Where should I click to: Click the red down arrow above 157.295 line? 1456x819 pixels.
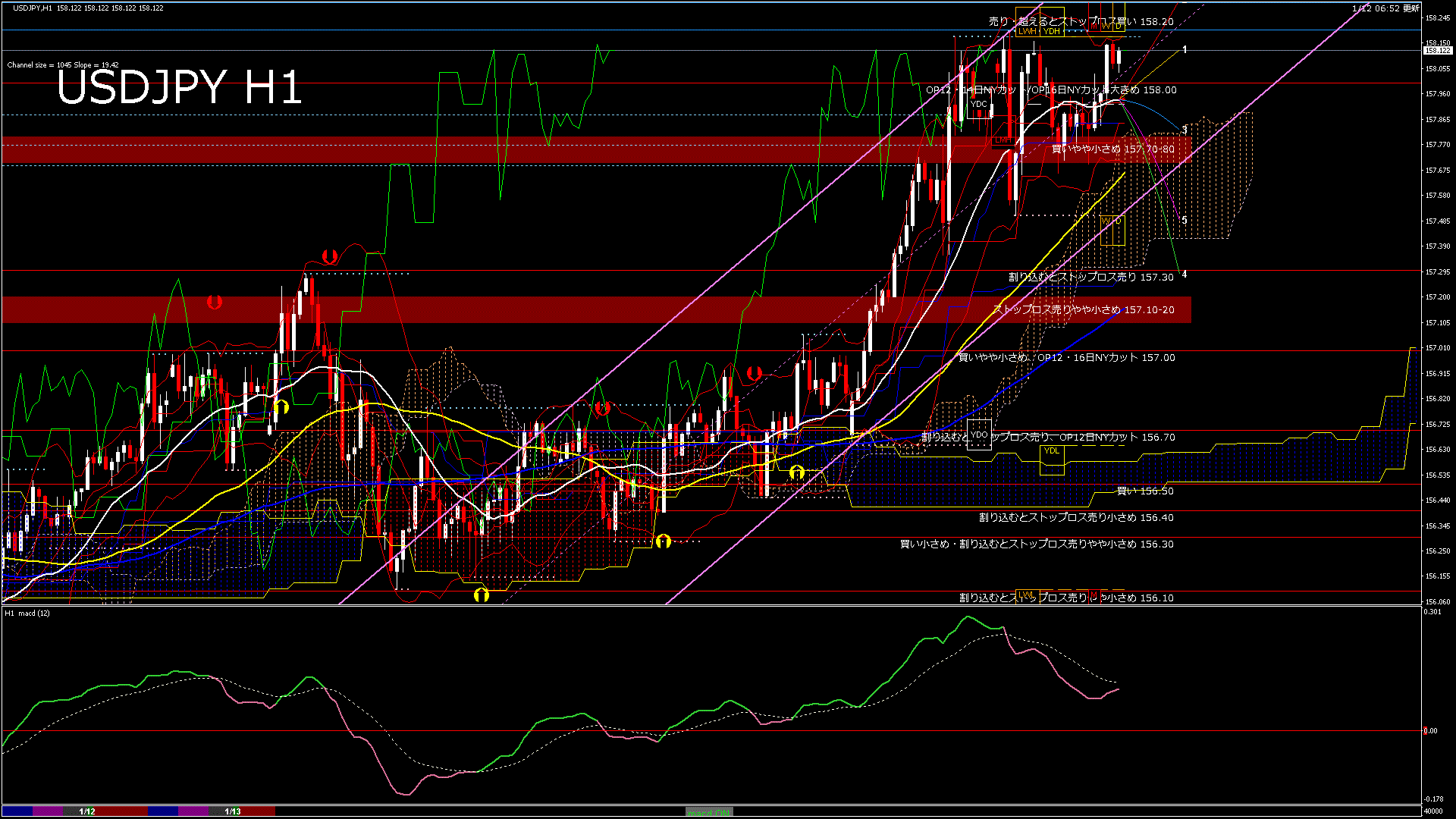[329, 256]
